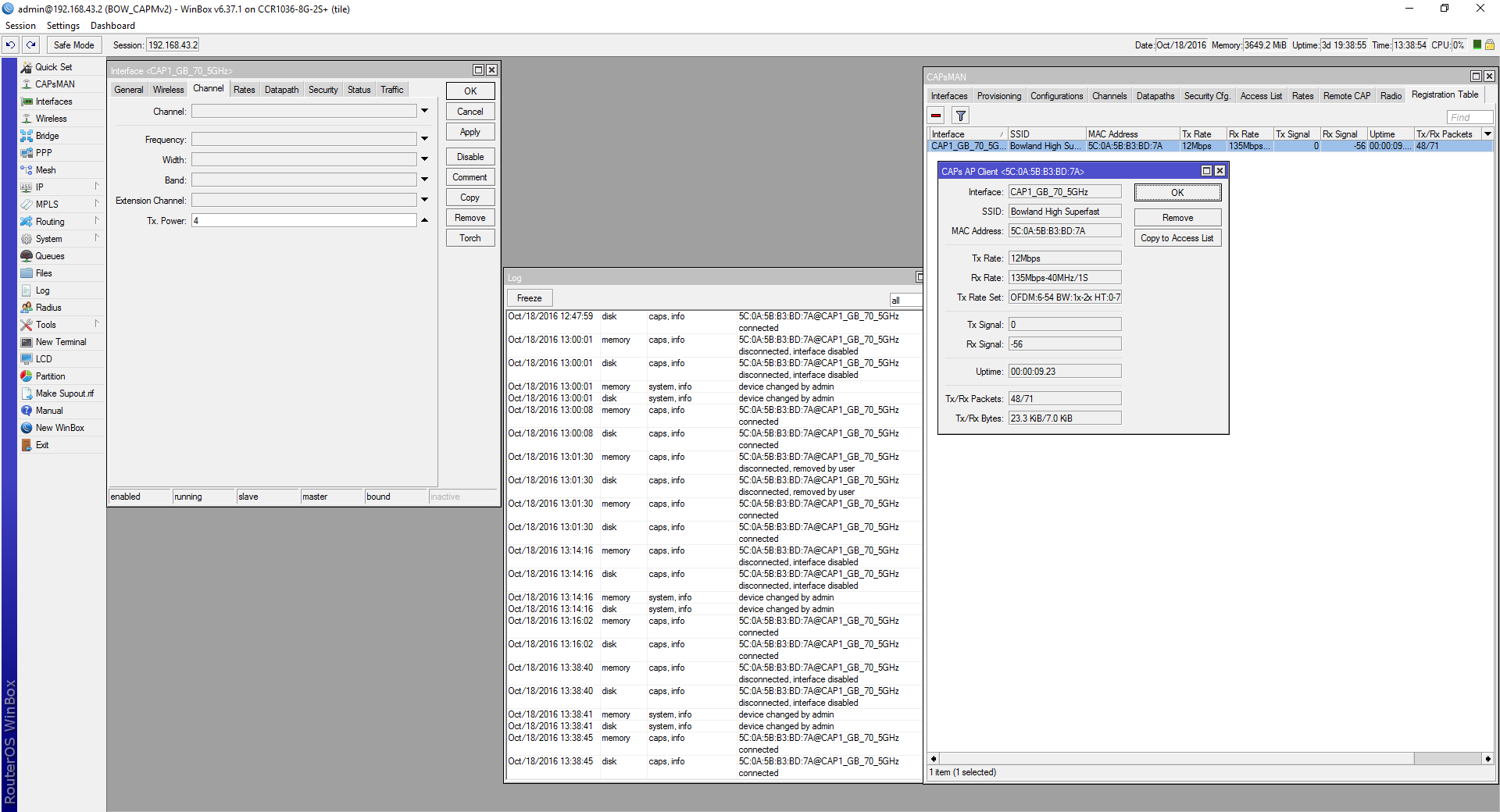1500x812 pixels.
Task: Expand the Channel dropdown
Action: tap(424, 111)
